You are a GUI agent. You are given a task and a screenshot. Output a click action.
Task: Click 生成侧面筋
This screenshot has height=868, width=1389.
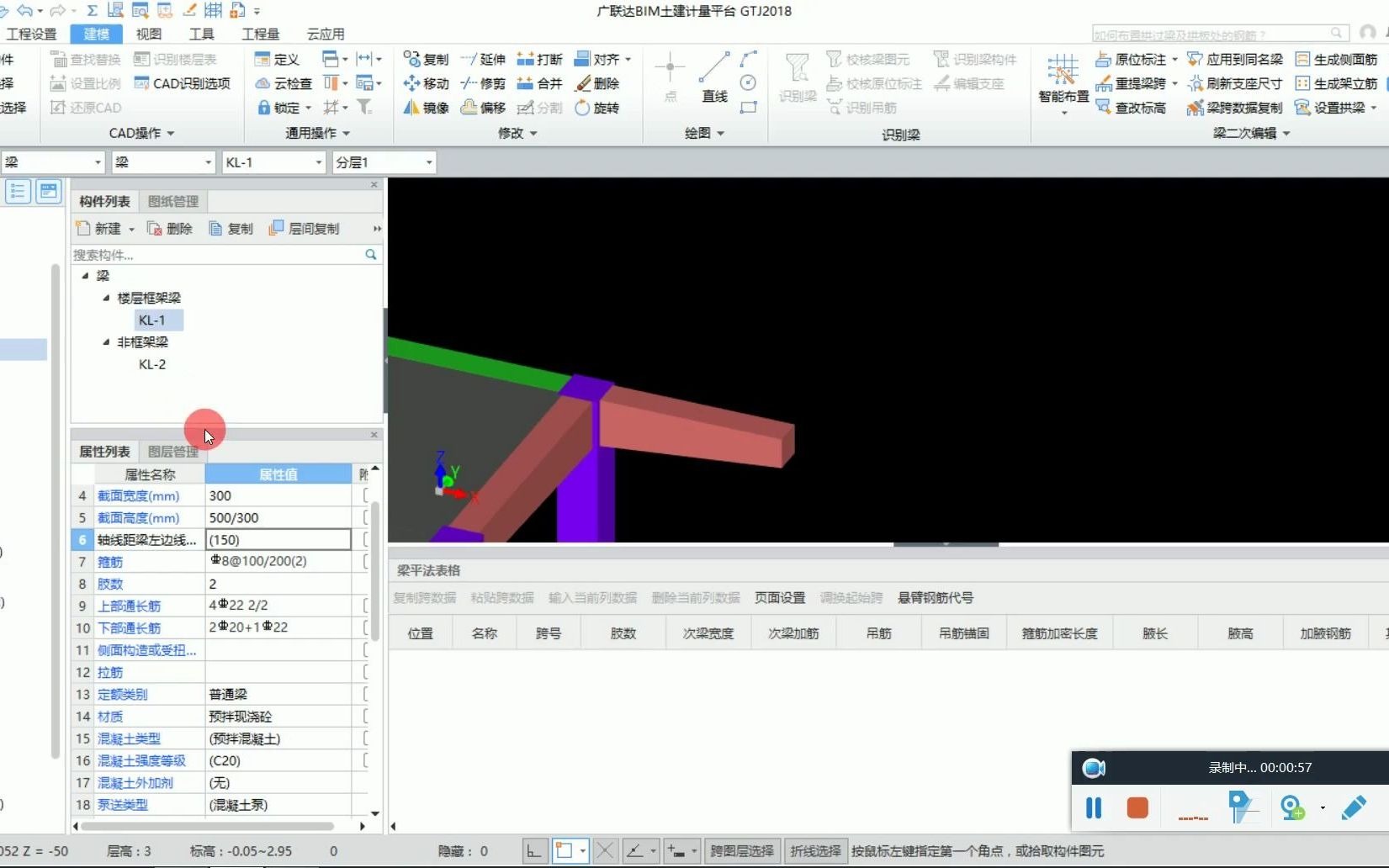point(1336,59)
